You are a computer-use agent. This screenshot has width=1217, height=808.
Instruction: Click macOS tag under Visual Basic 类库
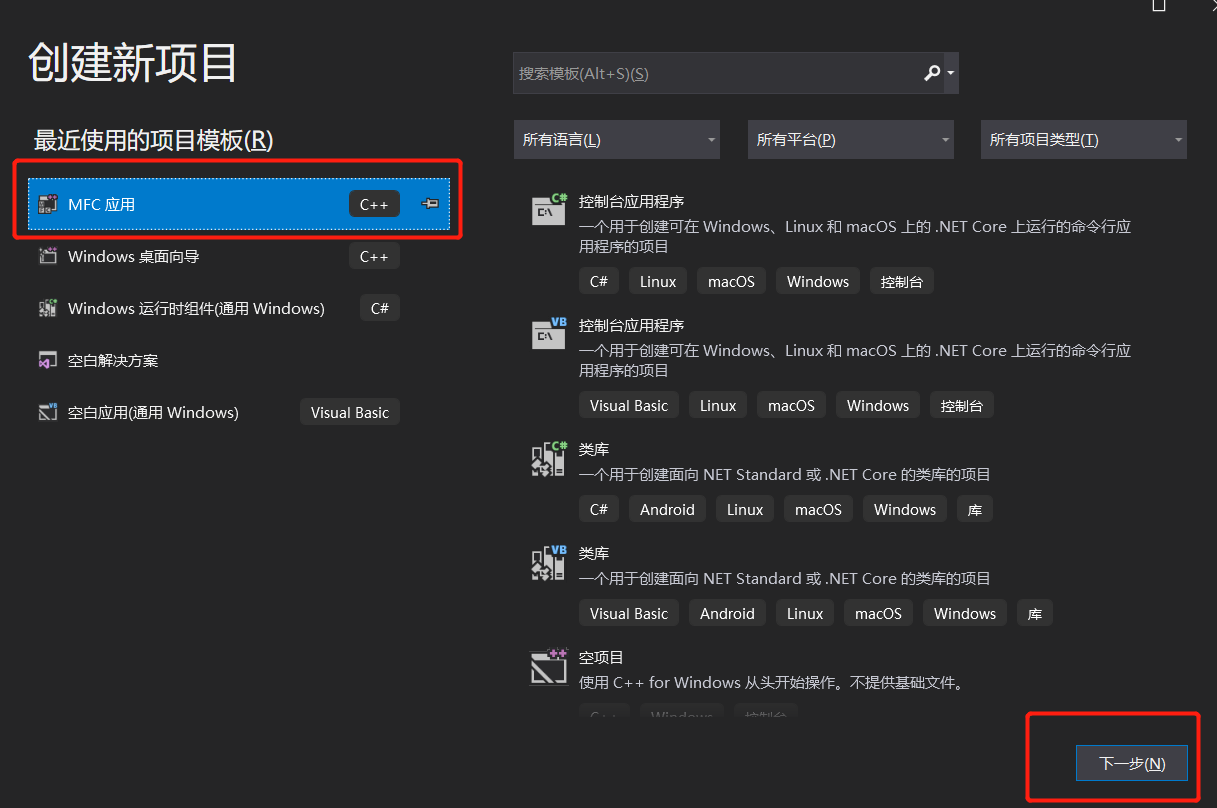click(878, 613)
